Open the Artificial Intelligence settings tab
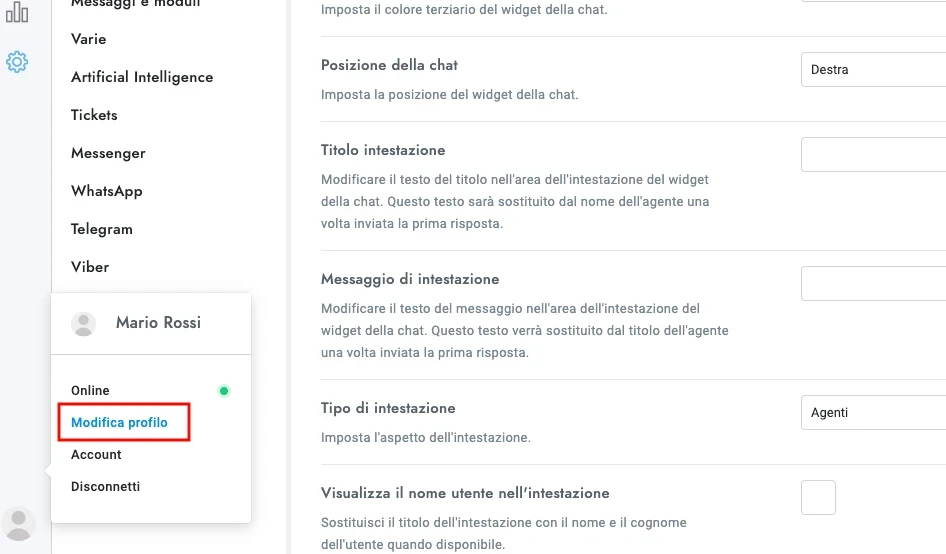Screen dimensions: 946x554 pyautogui.click(x=142, y=77)
